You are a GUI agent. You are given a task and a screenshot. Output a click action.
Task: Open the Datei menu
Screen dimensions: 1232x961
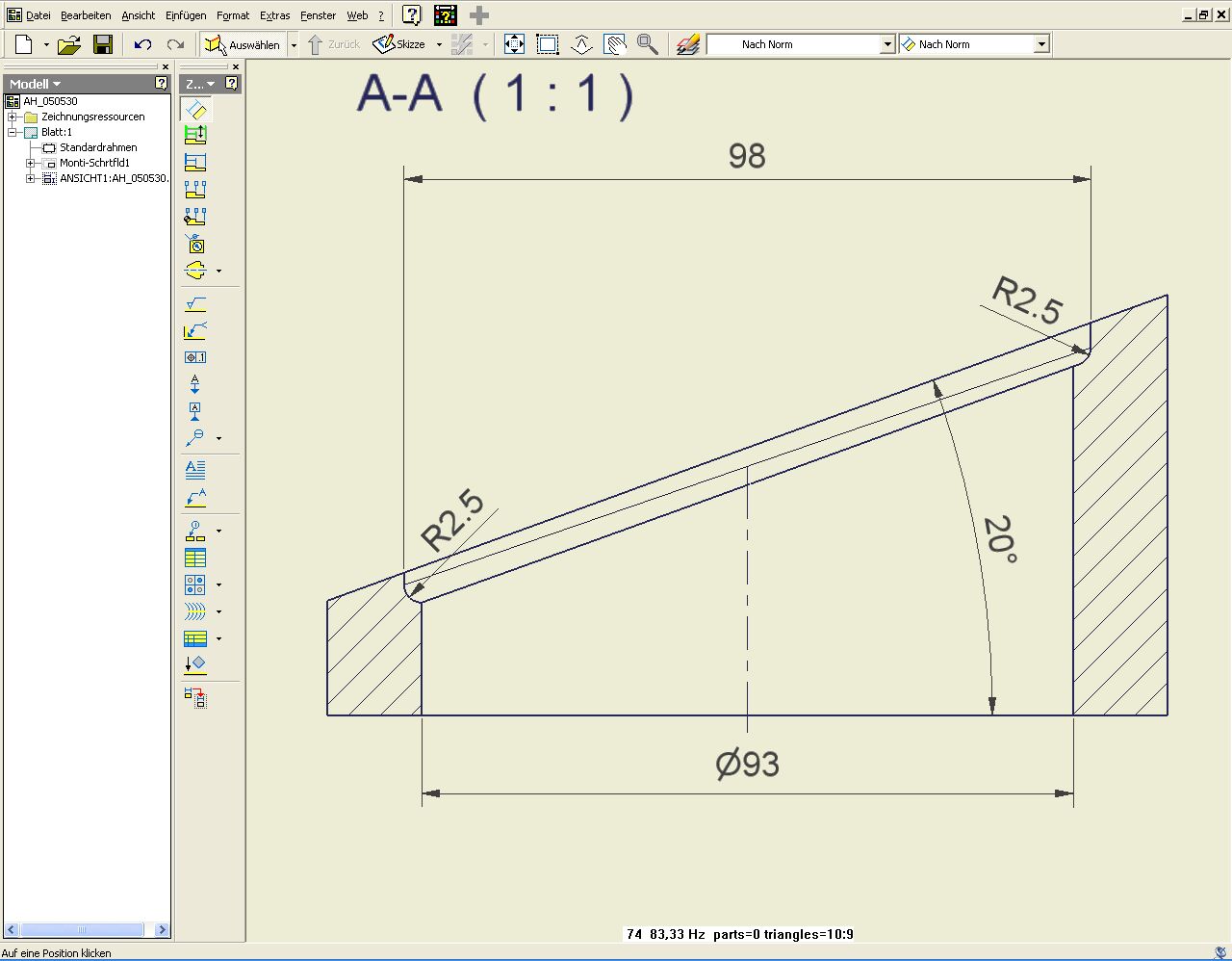coord(38,15)
